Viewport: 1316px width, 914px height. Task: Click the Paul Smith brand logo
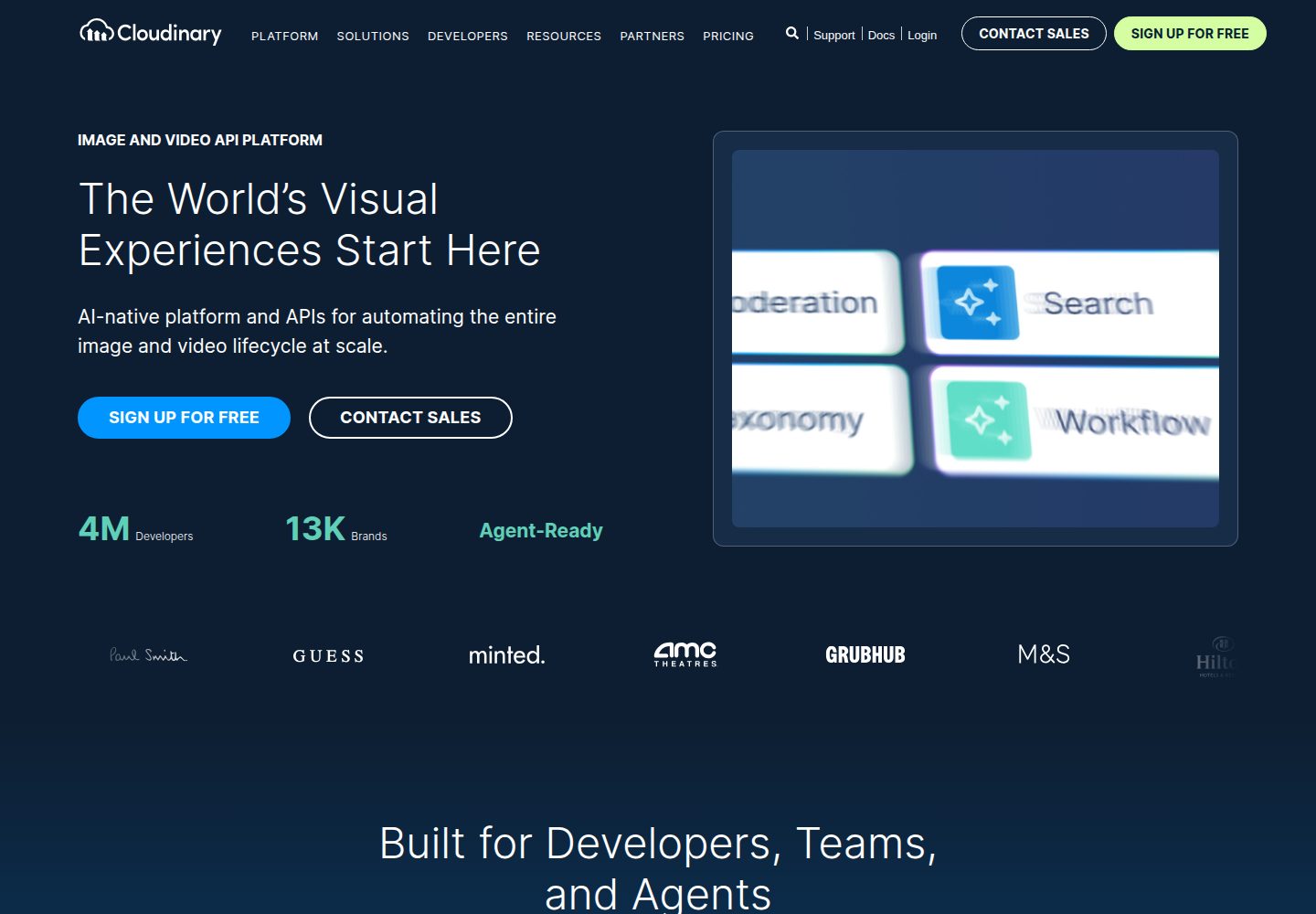(148, 654)
